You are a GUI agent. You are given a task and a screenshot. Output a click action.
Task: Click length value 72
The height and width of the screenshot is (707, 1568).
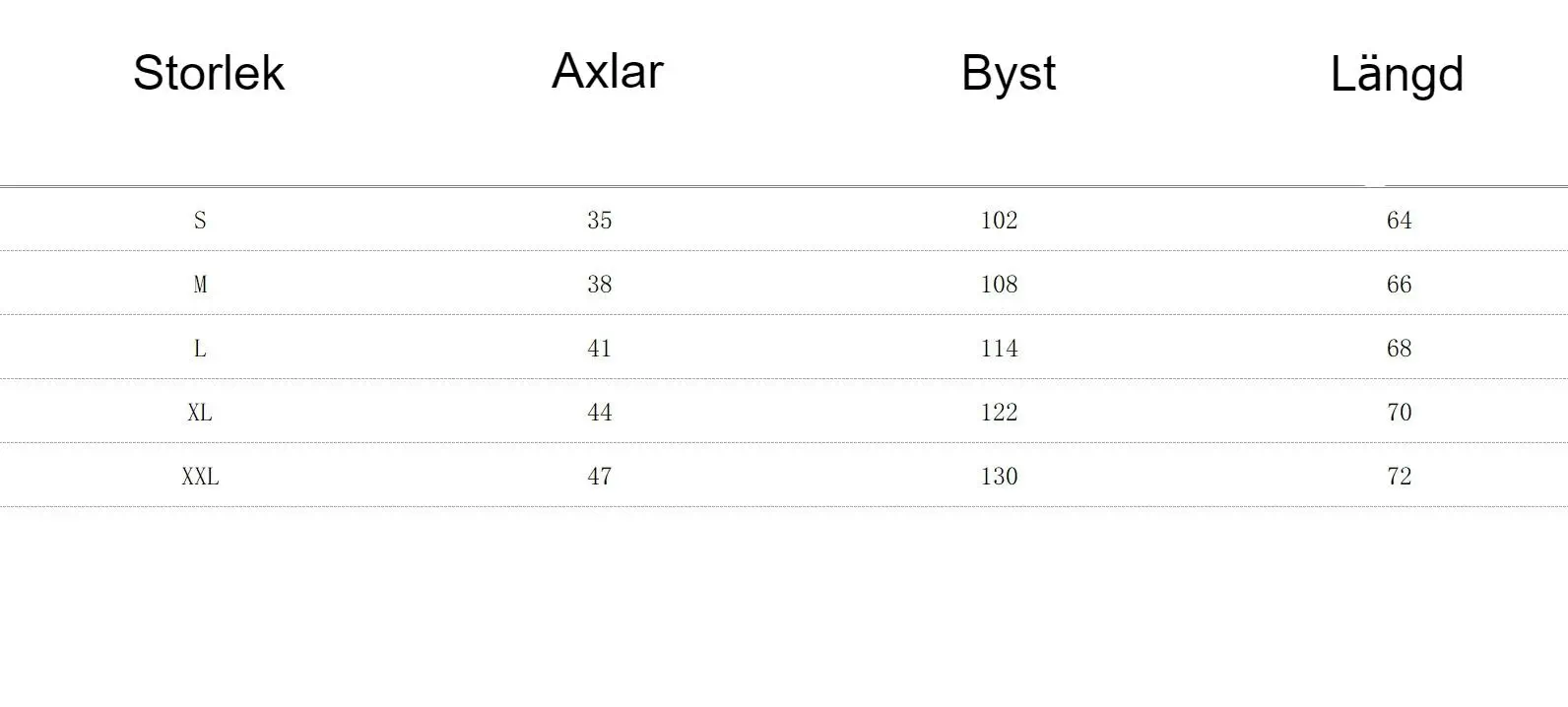(1399, 477)
